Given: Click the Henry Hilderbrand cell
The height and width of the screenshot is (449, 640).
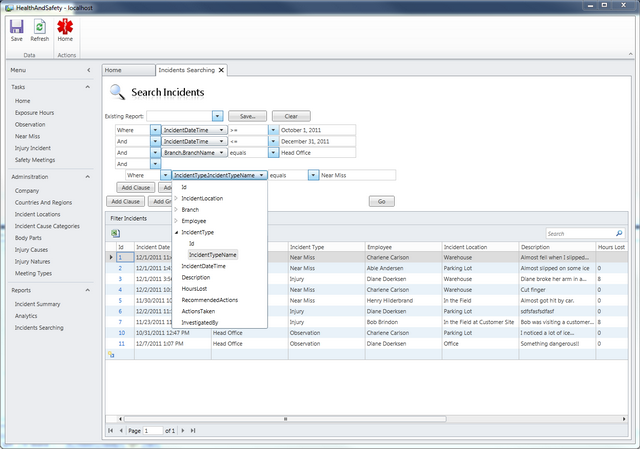Looking at the screenshot, I should click(404, 300).
